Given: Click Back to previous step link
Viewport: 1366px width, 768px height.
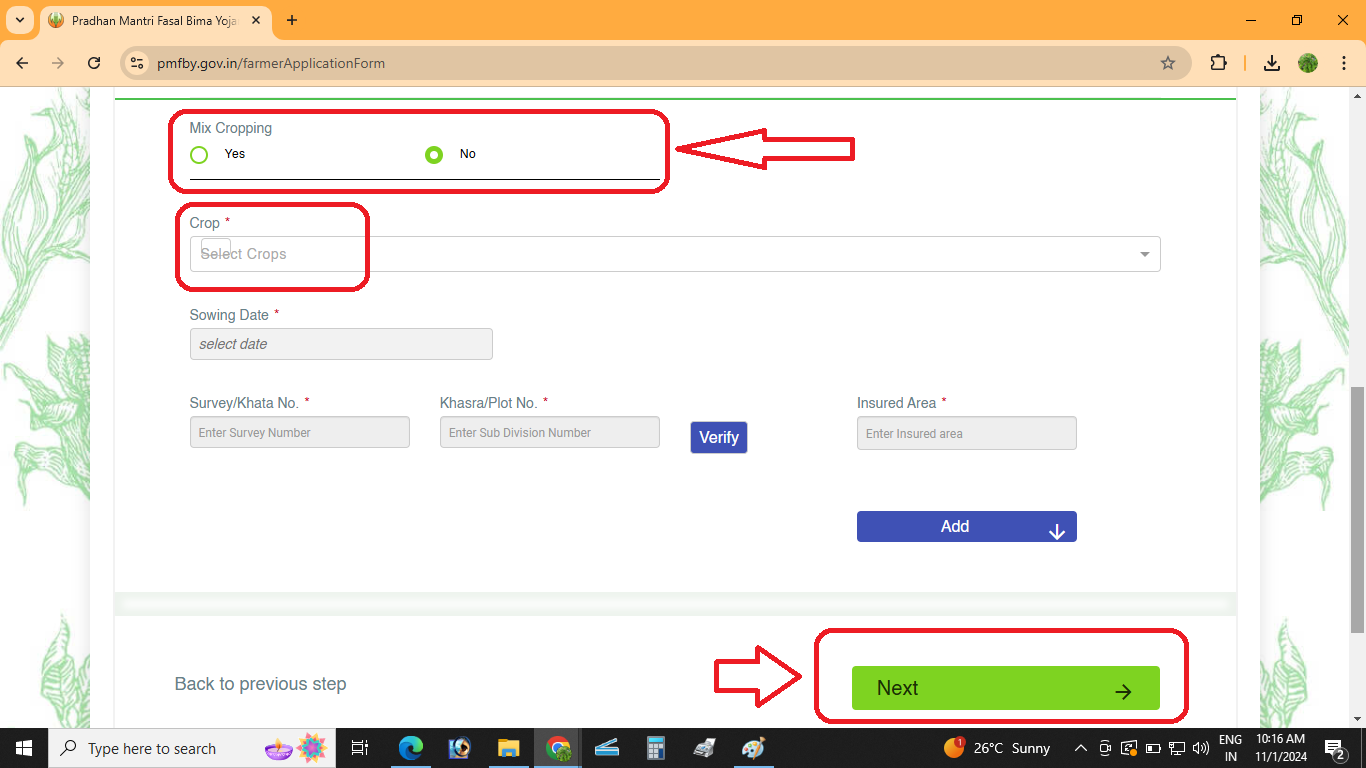Looking at the screenshot, I should [x=260, y=684].
